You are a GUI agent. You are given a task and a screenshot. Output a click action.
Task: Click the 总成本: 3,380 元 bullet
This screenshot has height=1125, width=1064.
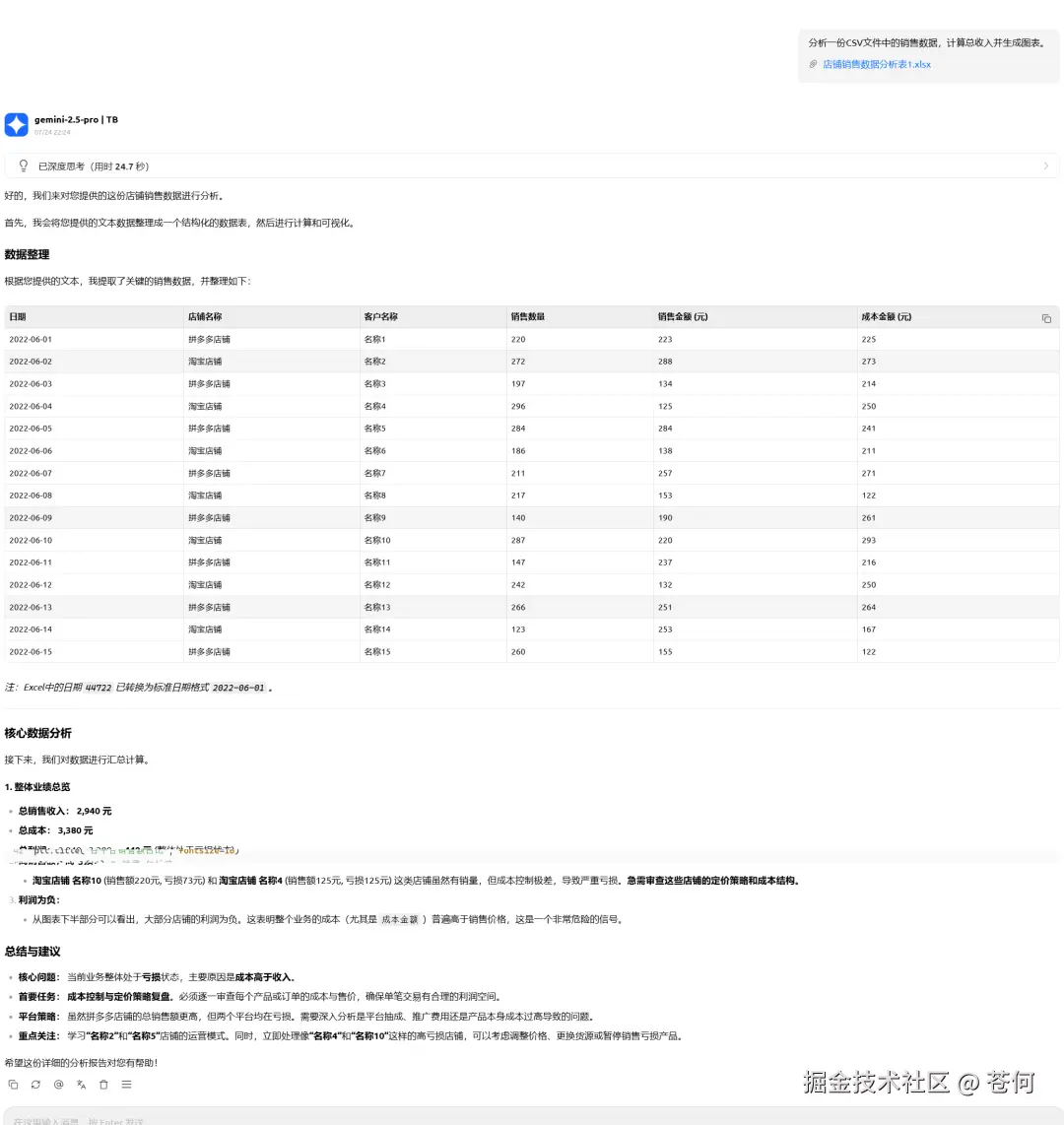pos(55,830)
